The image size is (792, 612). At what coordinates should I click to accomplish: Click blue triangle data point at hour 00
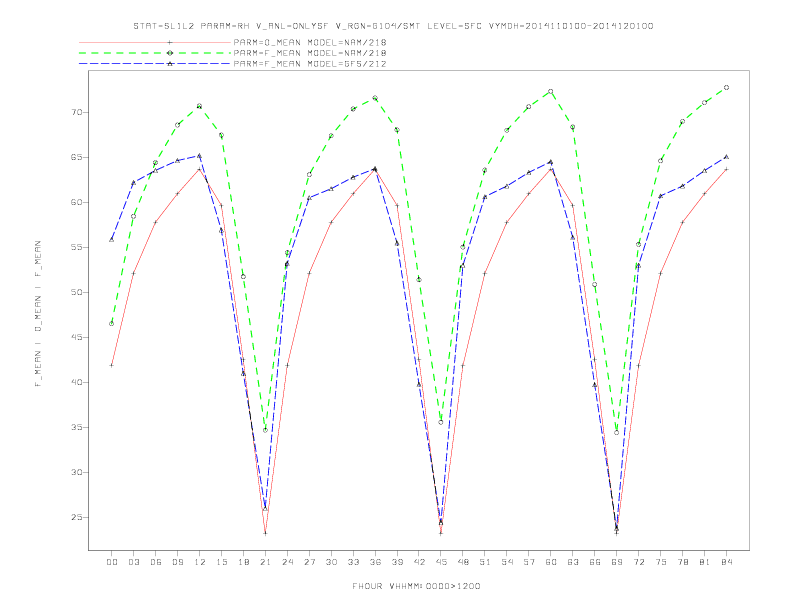coord(112,239)
